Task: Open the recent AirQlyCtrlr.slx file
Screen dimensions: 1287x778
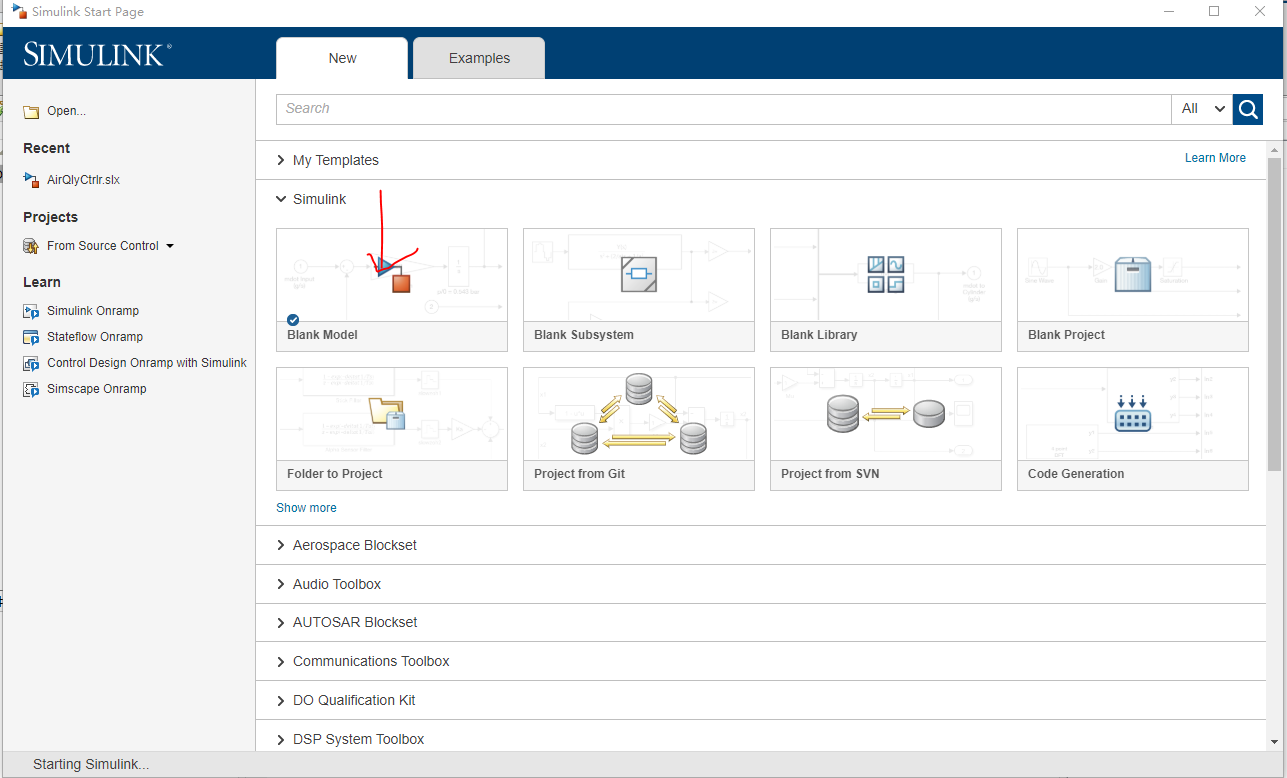Action: click(83, 180)
